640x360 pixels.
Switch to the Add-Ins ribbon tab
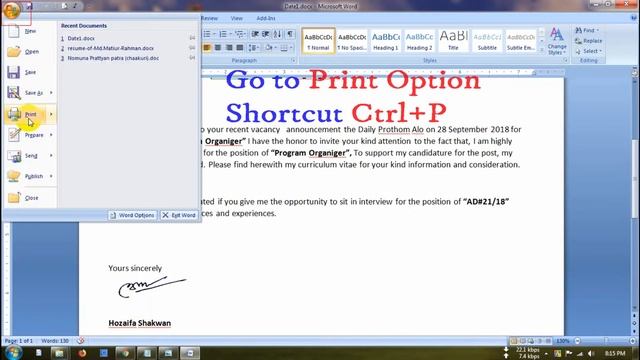click(266, 18)
